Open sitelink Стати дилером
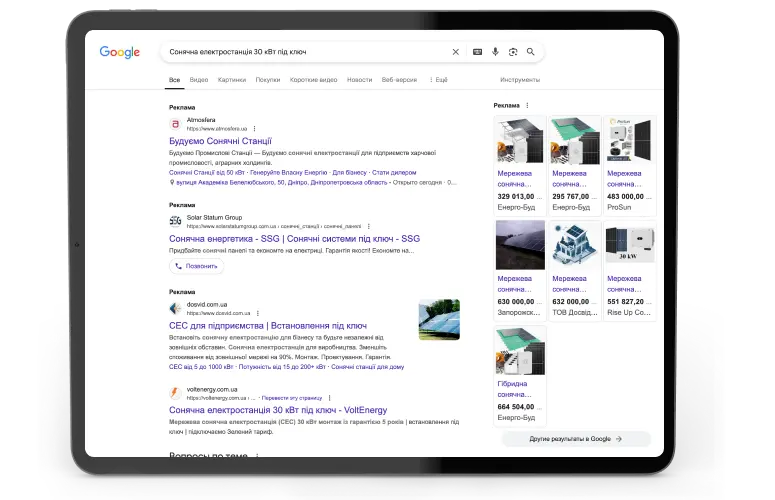This screenshot has height=500, width=775. (x=394, y=172)
